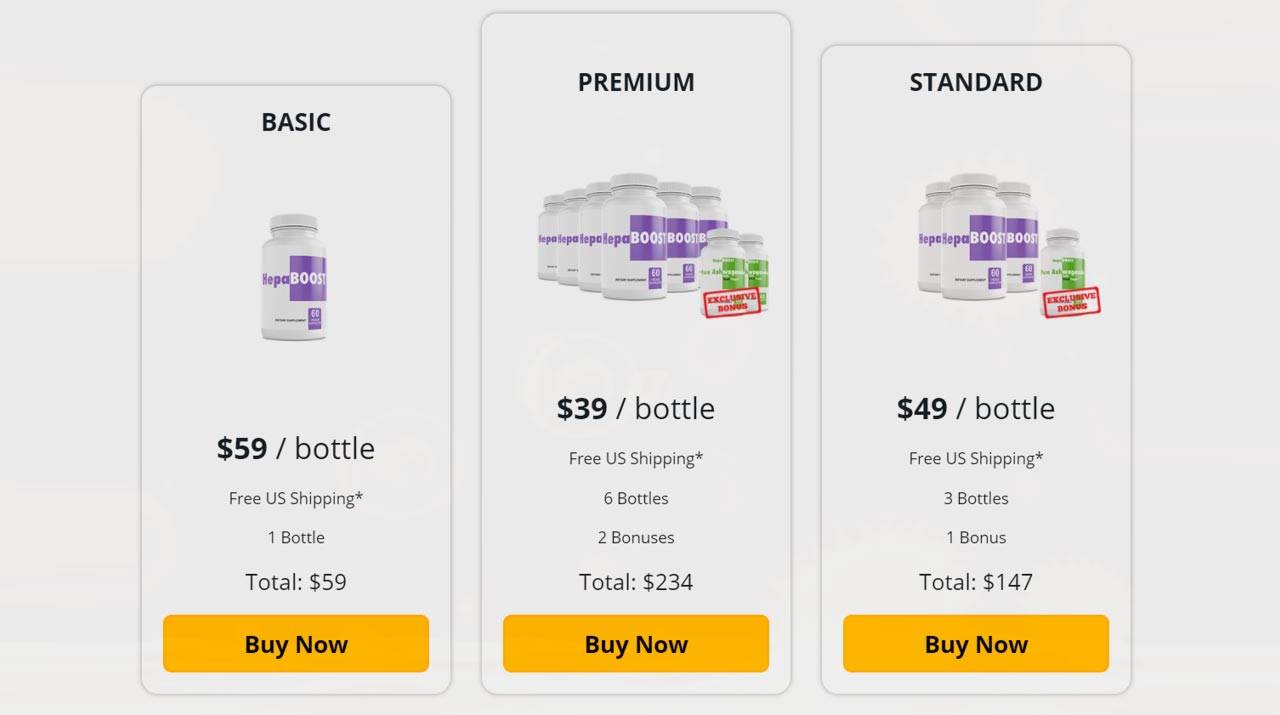Screen dimensions: 1280x715
Task: Click the STANDARD plan heading
Action: pos(976,82)
